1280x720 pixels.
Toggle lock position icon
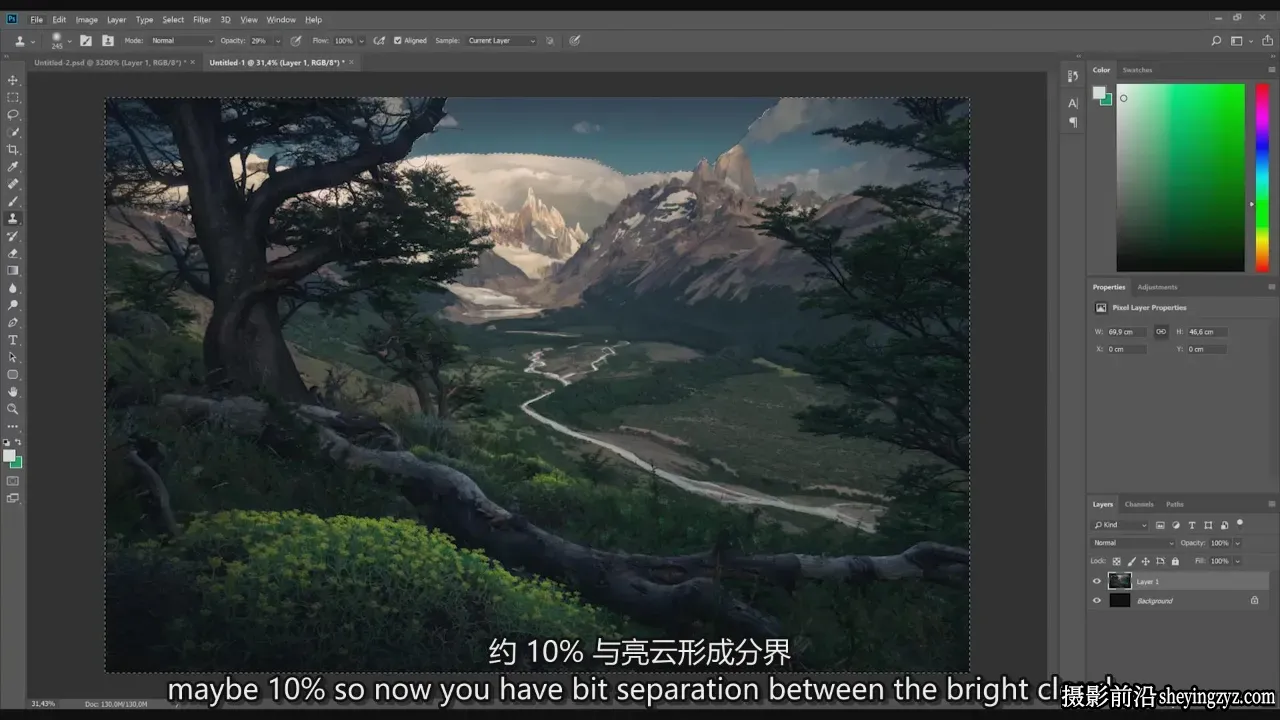pos(1146,561)
